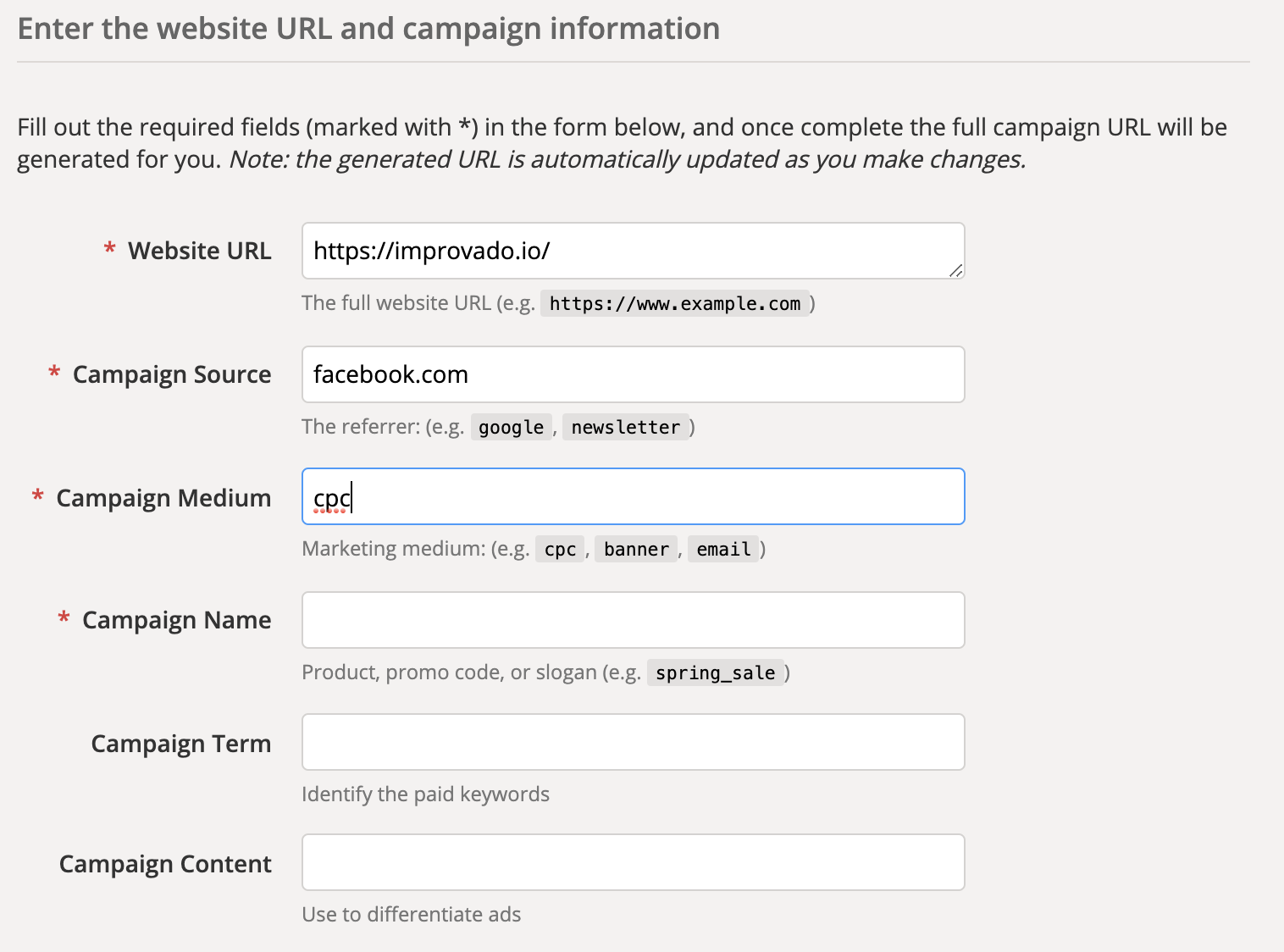Click the Campaign Source label
1284x952 pixels.
click(172, 374)
